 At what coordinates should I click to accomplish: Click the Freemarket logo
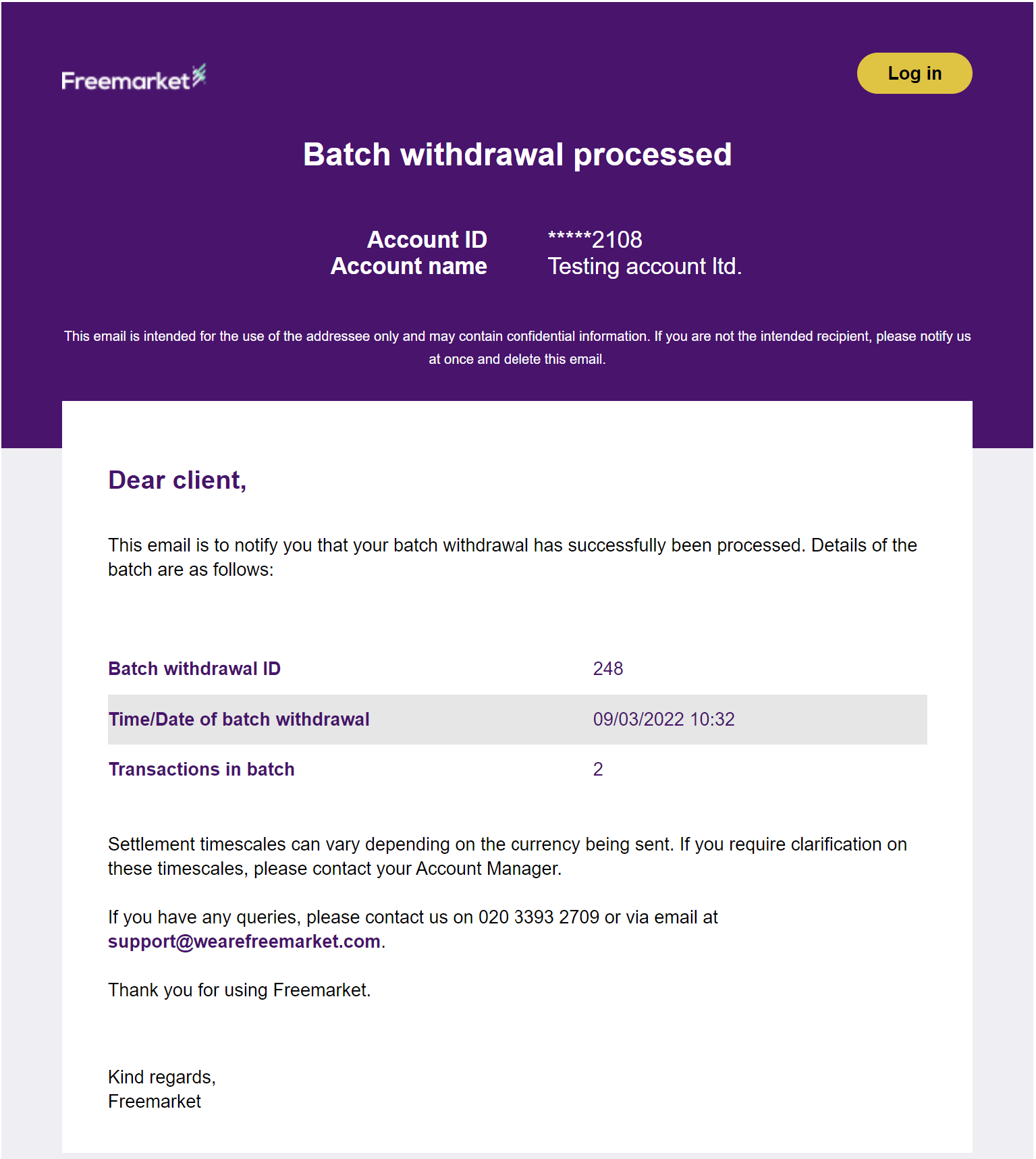(134, 78)
